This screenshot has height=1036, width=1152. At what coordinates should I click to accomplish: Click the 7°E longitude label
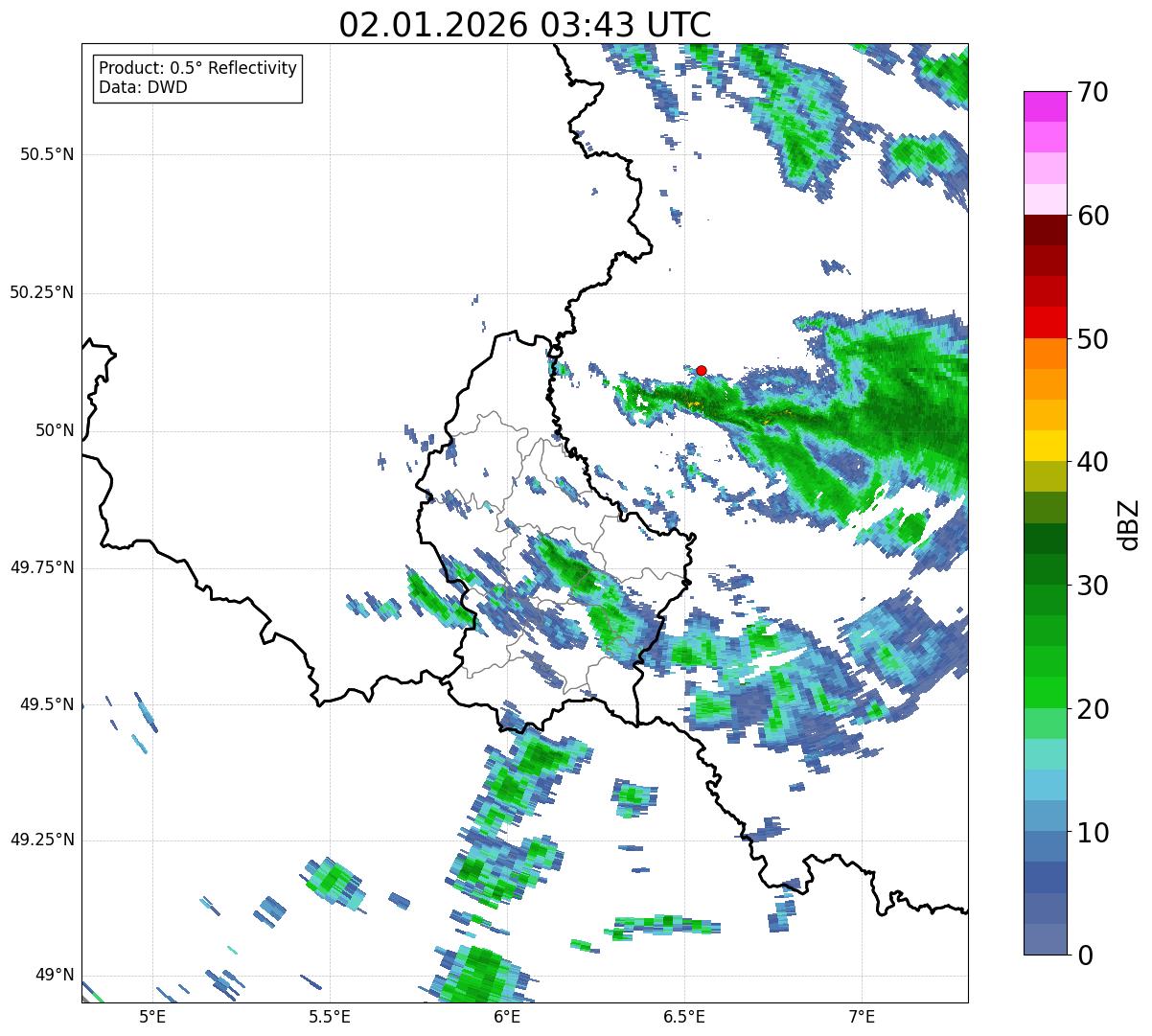(863, 1017)
